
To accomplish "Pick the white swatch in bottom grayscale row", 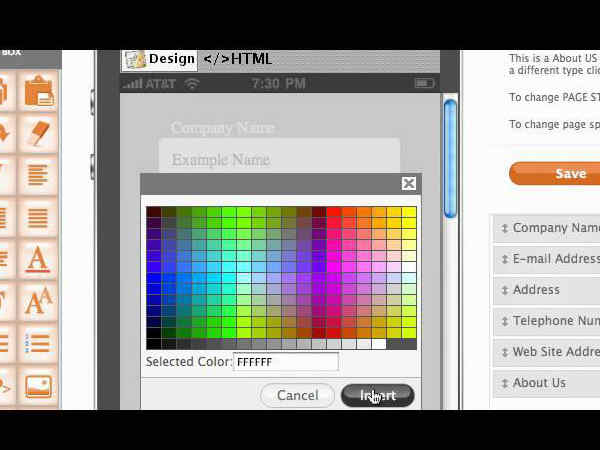I will (379, 344).
